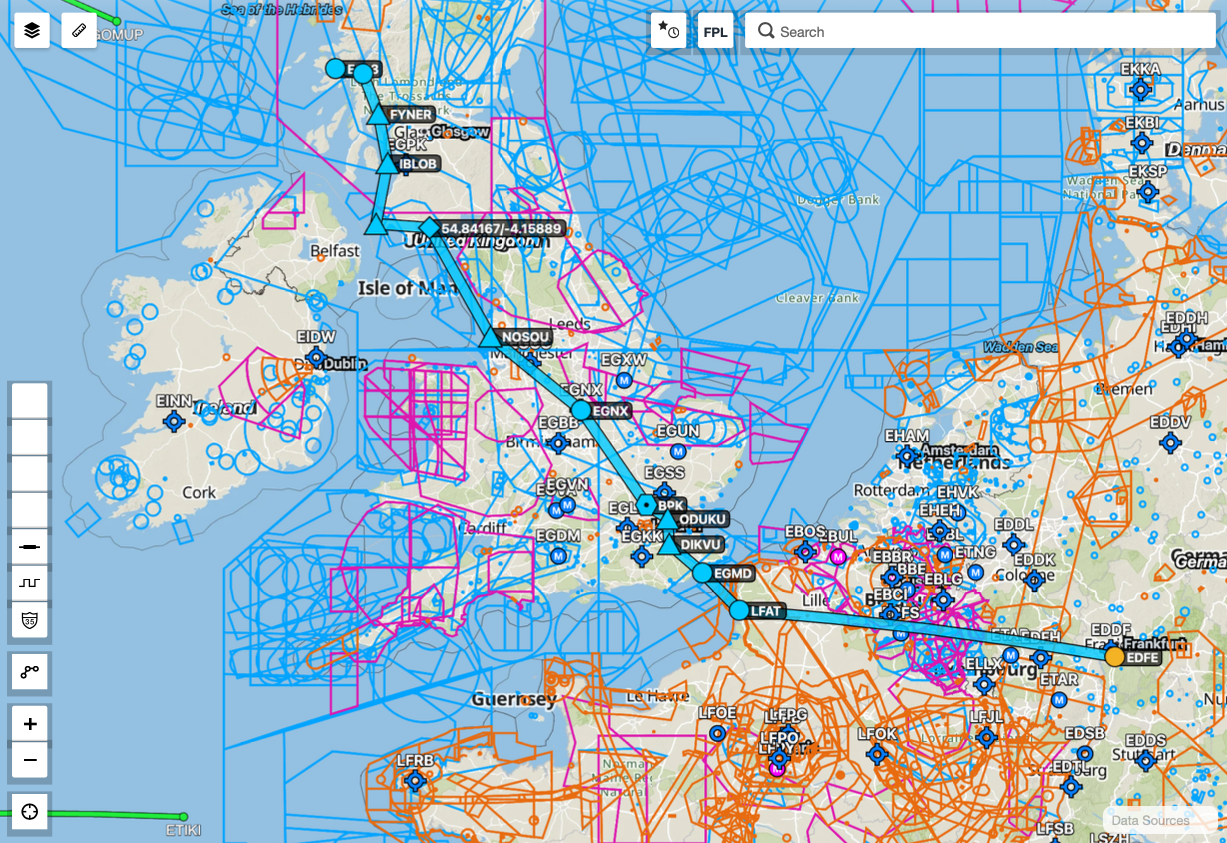Zoom out with the minus button
This screenshot has width=1227, height=843.
click(29, 760)
